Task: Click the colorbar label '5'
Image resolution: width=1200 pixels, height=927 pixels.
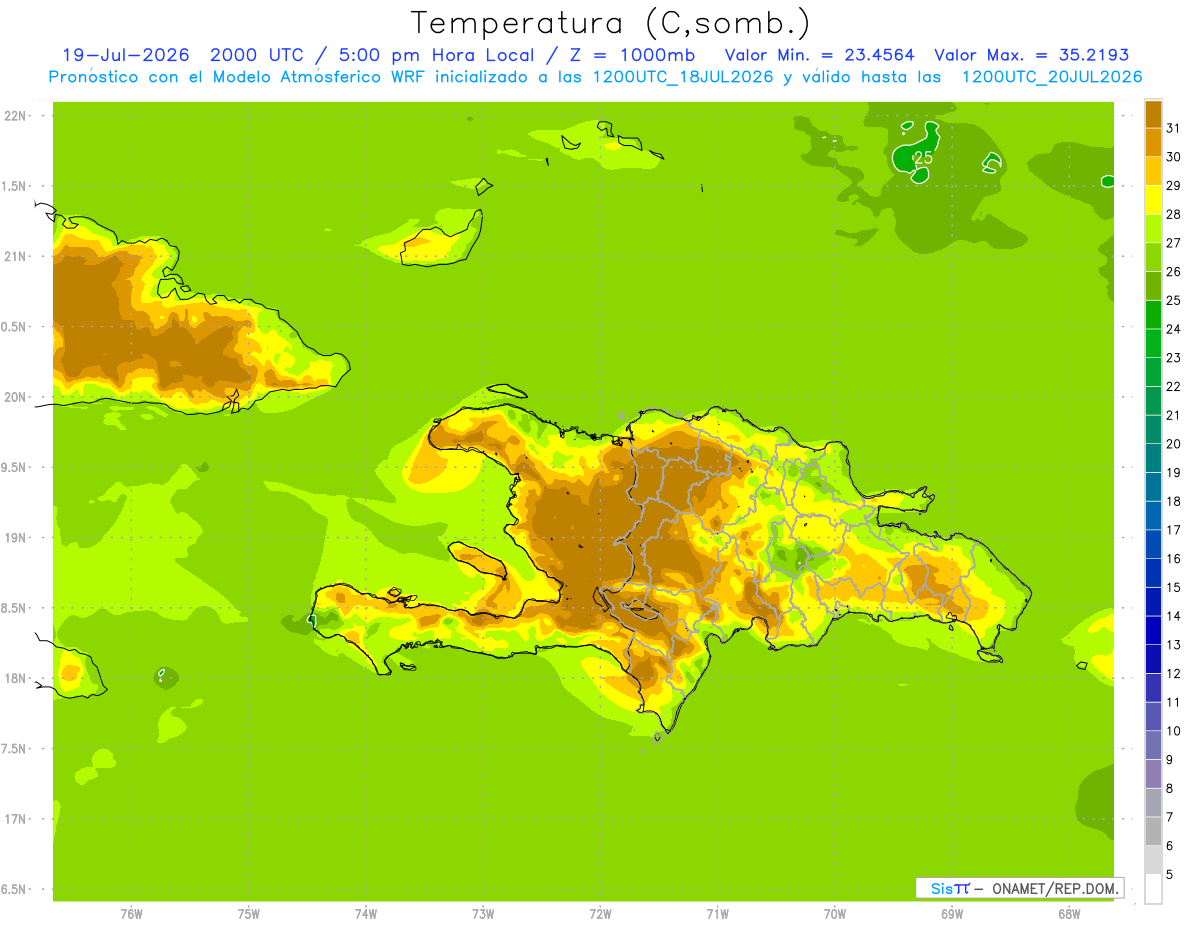Action: click(x=1170, y=875)
